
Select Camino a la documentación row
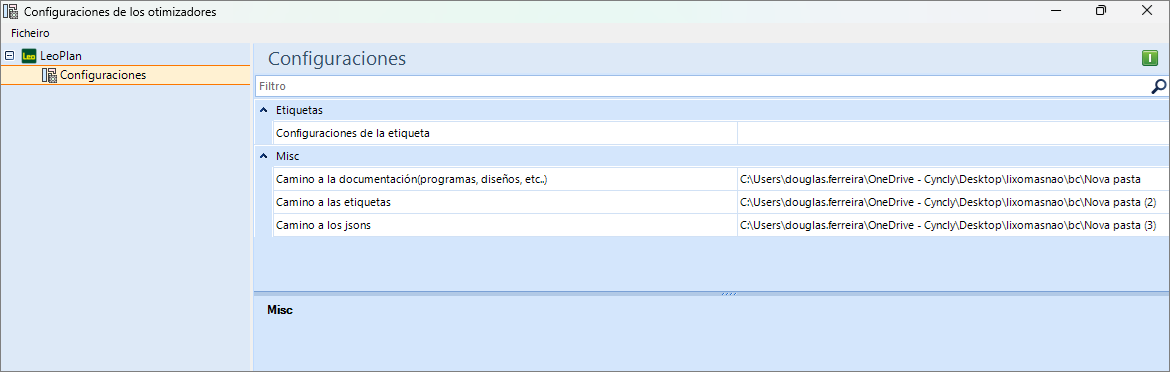coord(505,180)
